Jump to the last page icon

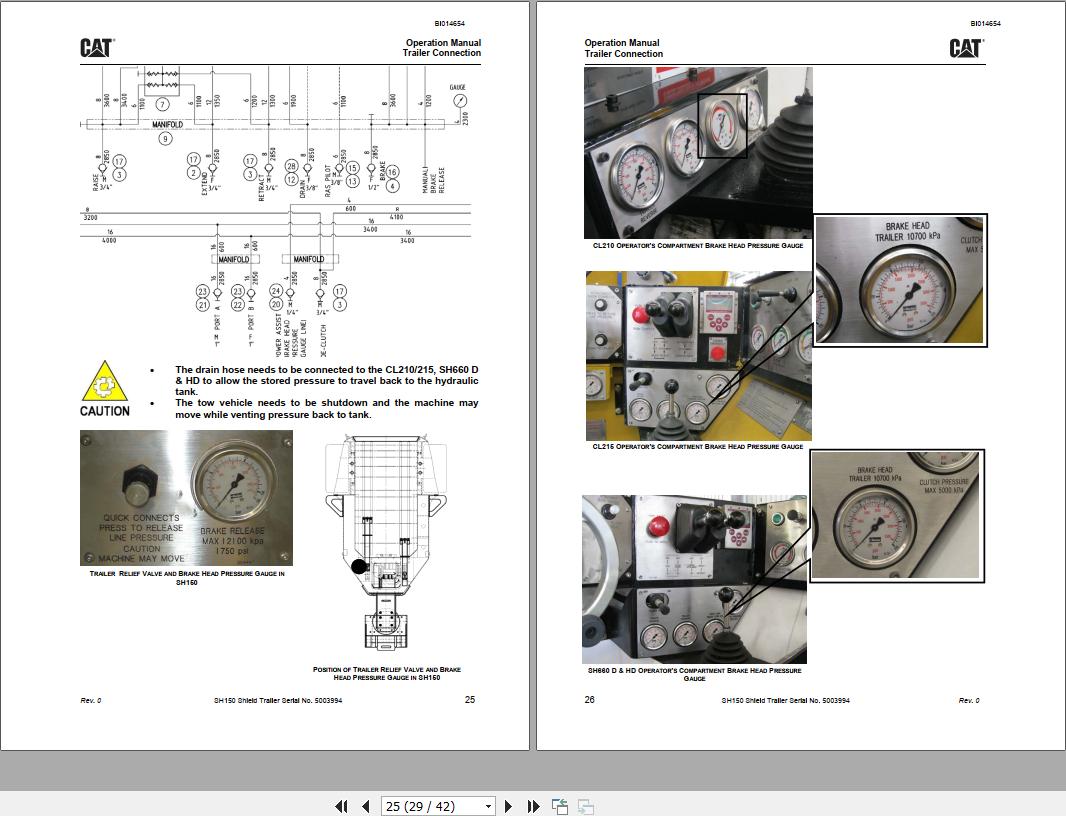[x=533, y=805]
